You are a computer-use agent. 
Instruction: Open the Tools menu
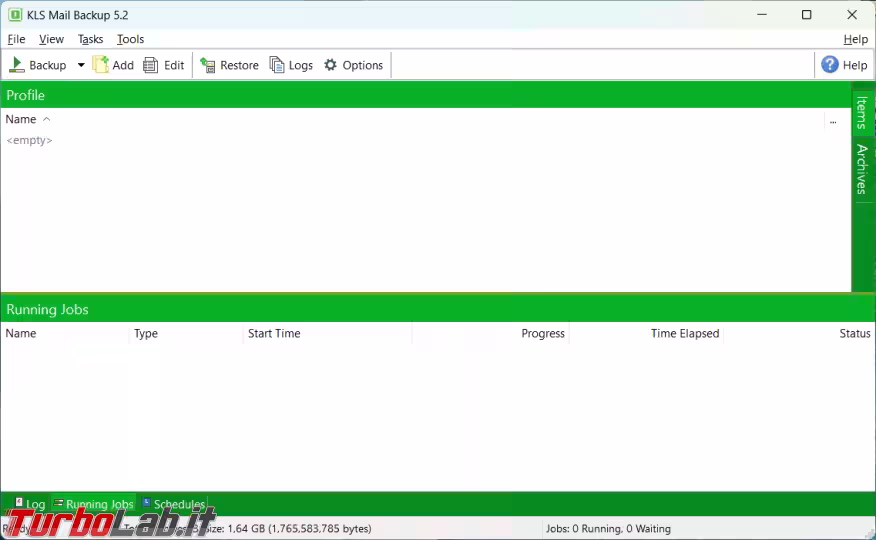click(130, 39)
